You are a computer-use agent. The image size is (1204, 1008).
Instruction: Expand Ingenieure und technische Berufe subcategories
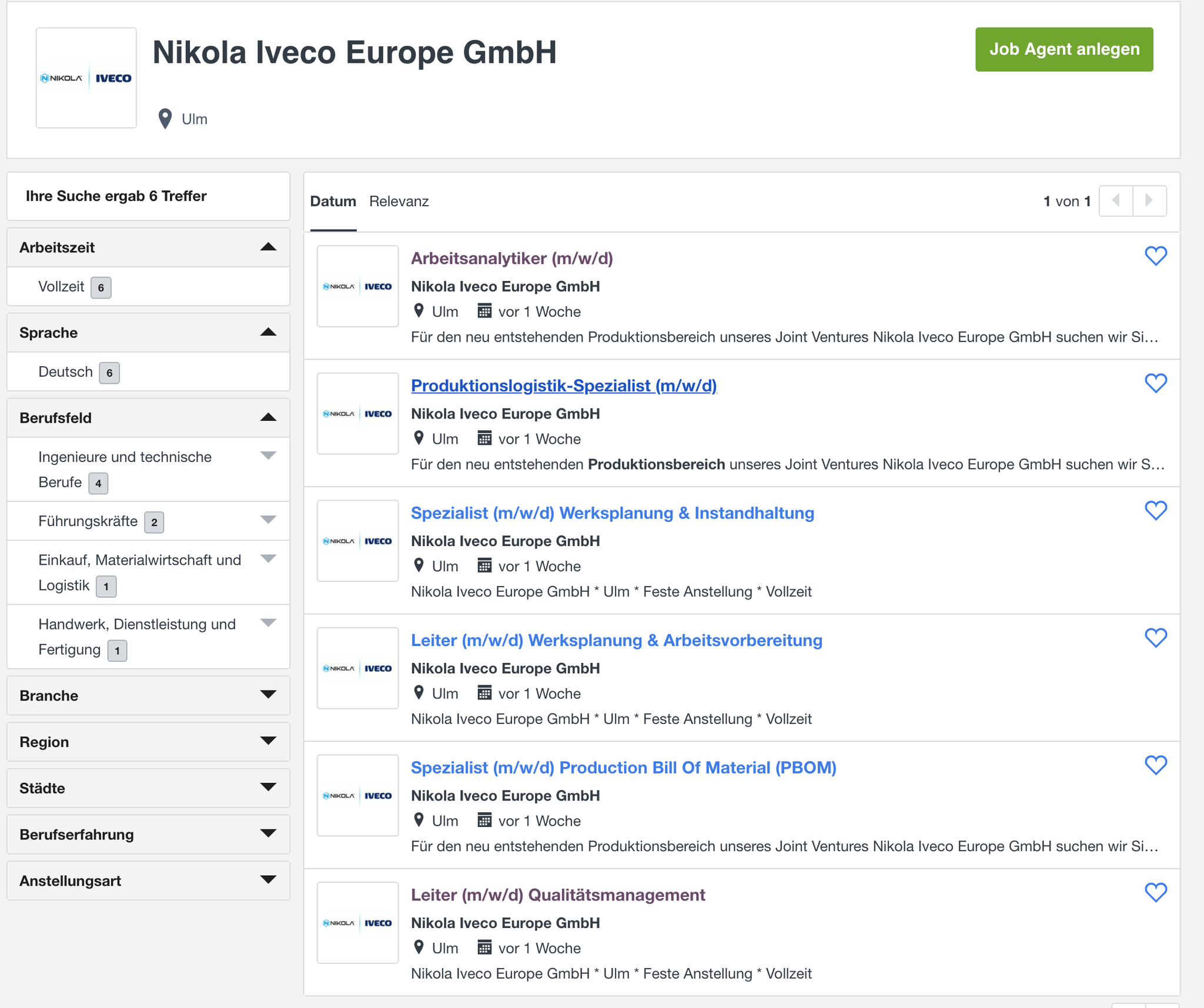[268, 456]
